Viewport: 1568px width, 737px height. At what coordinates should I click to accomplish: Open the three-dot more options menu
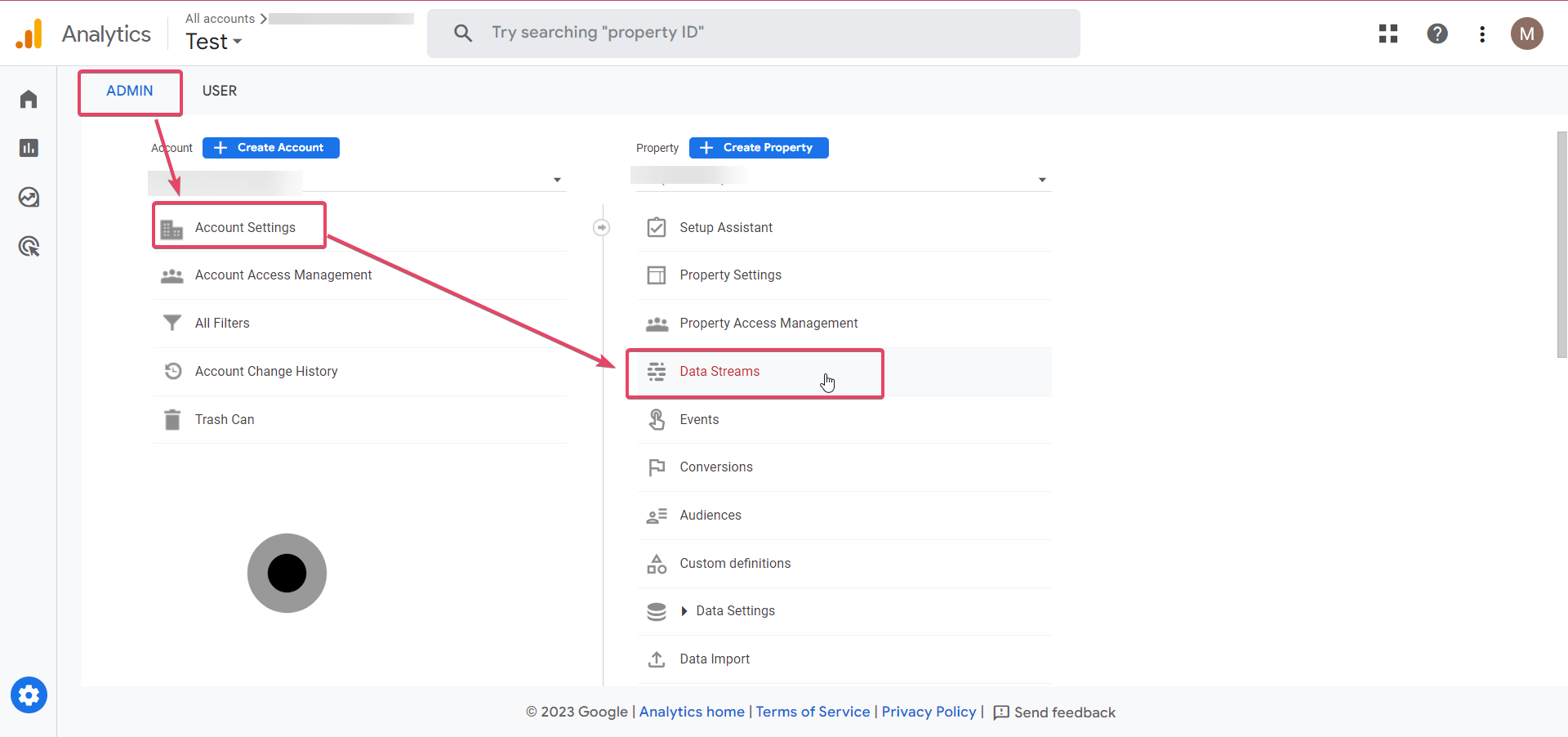pyautogui.click(x=1482, y=33)
